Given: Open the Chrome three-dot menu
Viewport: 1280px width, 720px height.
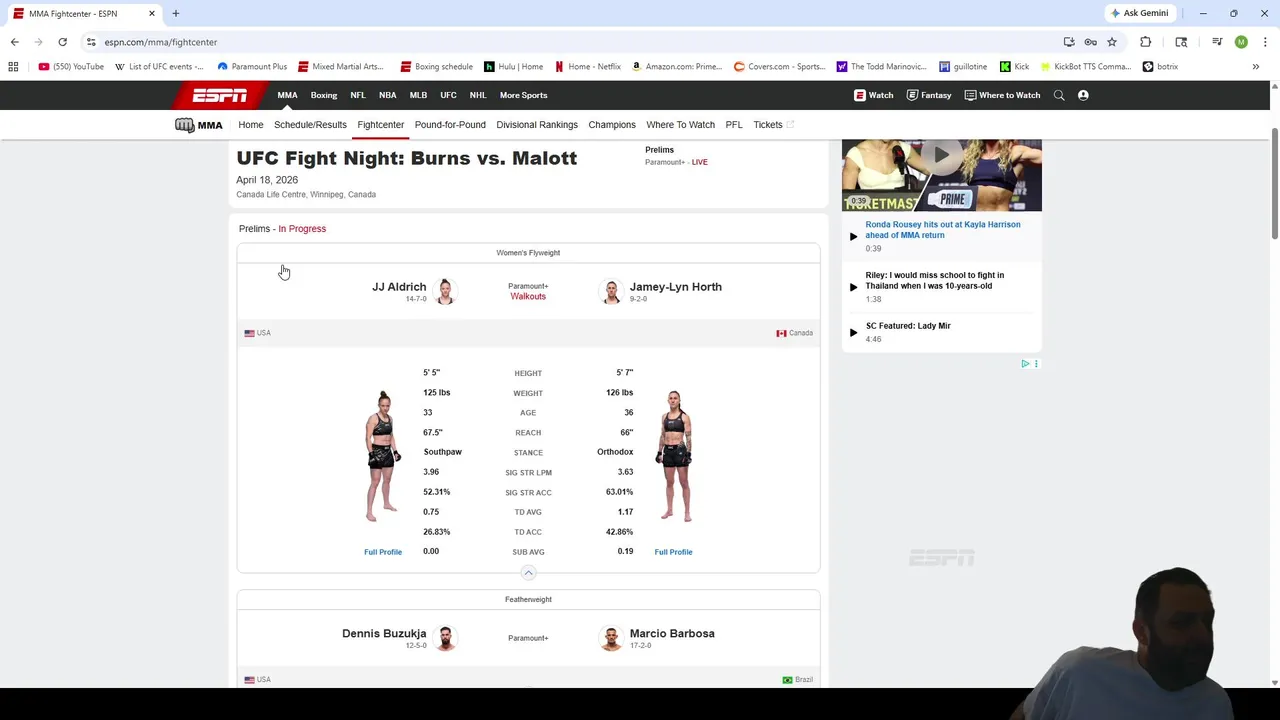Looking at the screenshot, I should pos(1265,42).
